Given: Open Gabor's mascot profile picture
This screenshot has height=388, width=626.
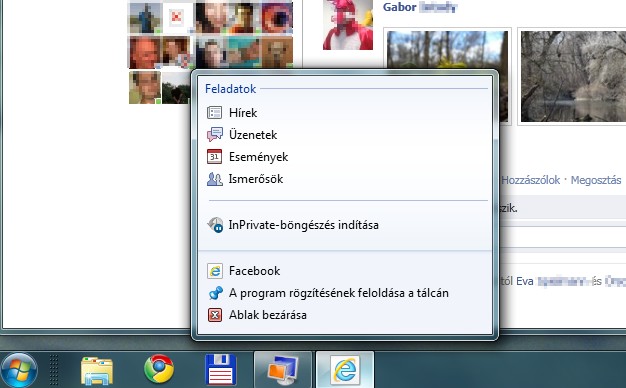Looking at the screenshot, I should (348, 25).
